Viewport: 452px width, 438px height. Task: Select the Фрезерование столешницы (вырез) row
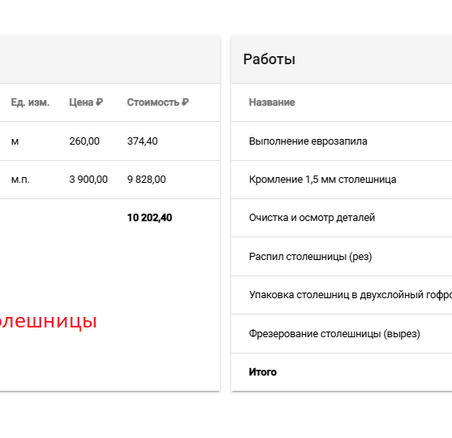click(342, 334)
